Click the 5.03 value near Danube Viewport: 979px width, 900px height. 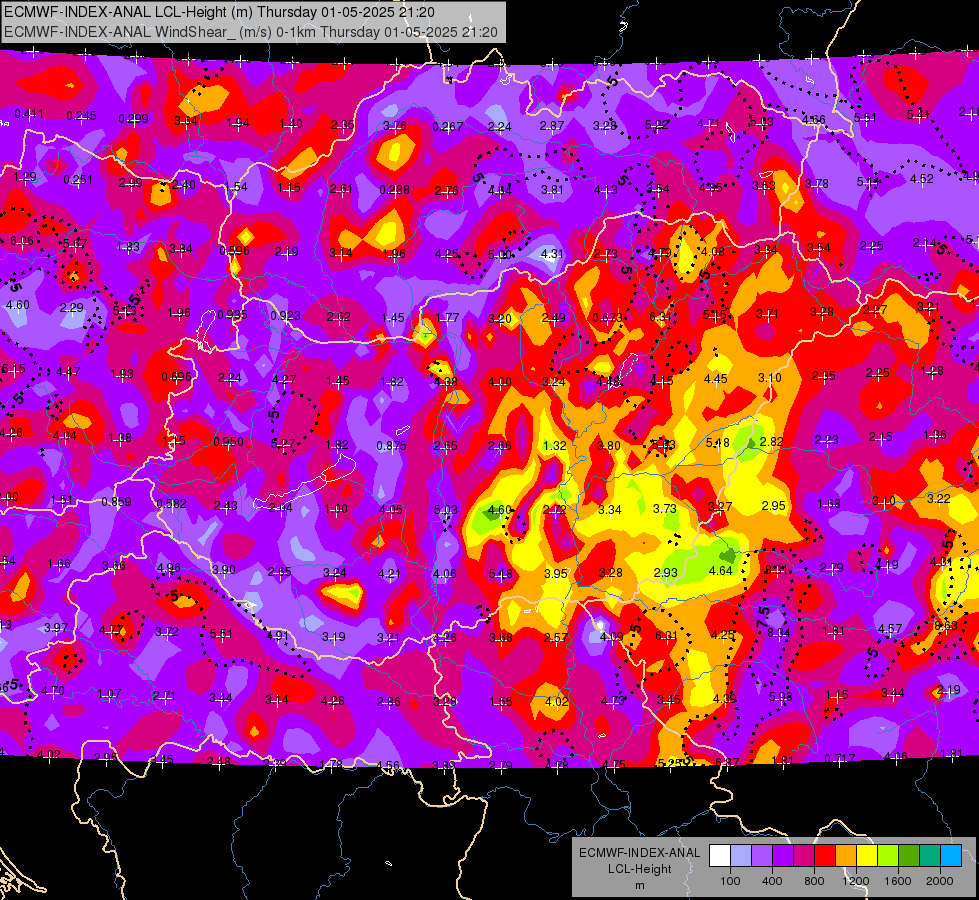(x=446, y=510)
